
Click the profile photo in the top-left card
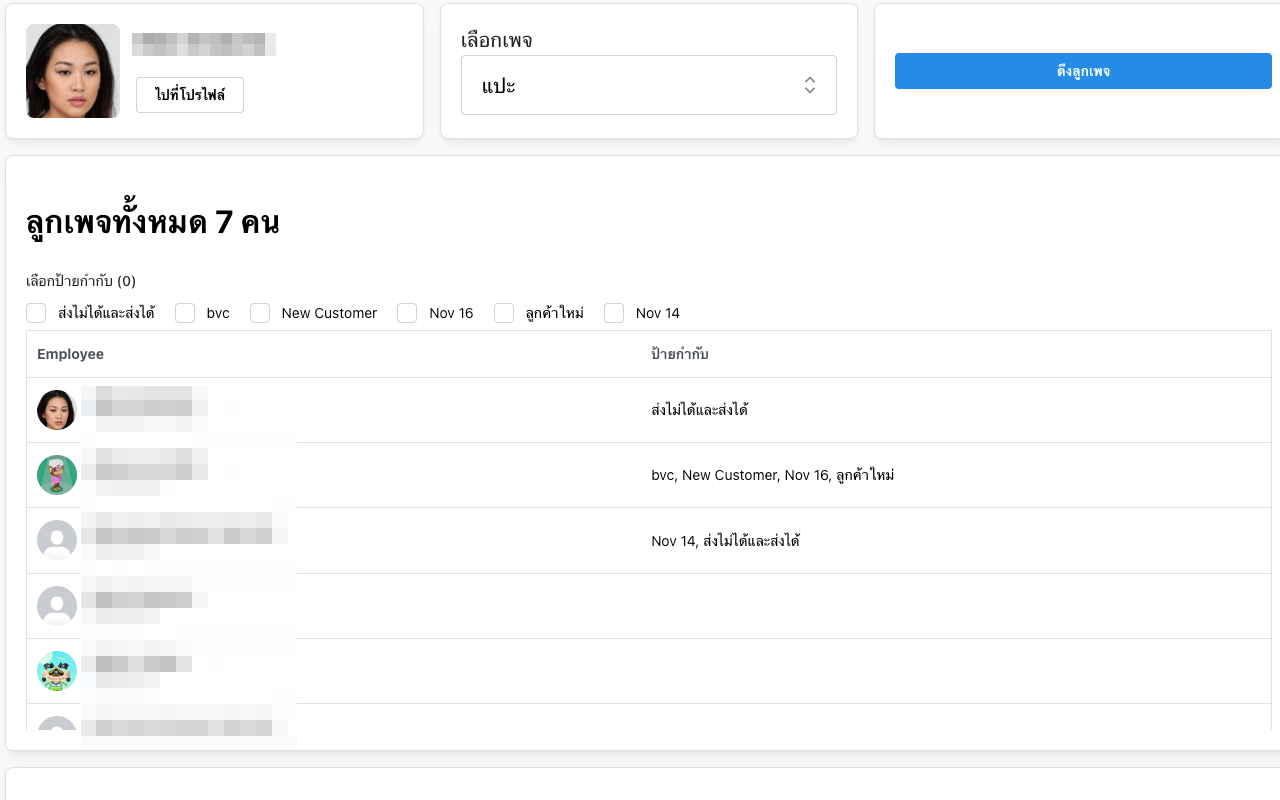point(72,71)
